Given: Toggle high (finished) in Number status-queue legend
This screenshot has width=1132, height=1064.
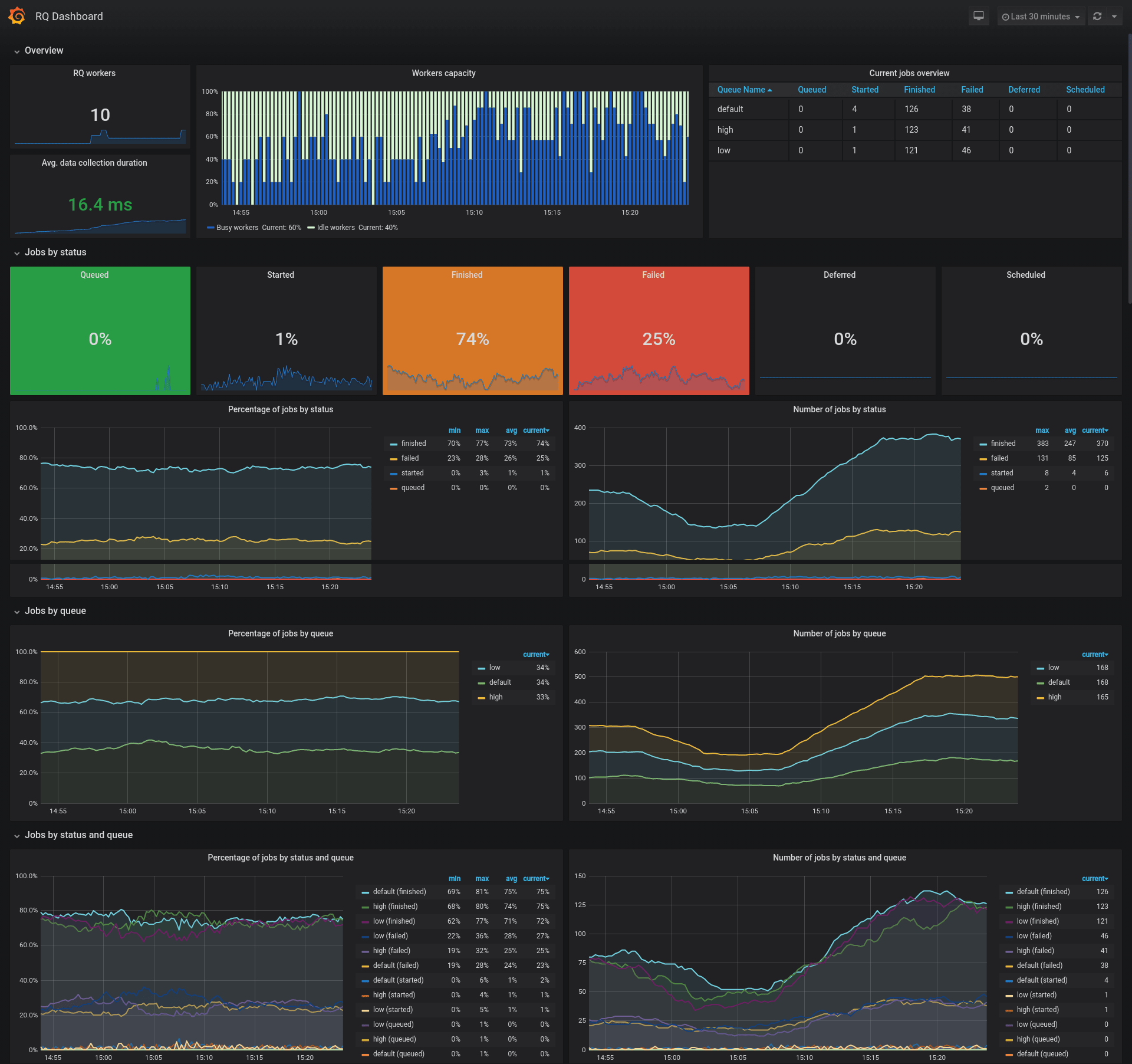Looking at the screenshot, I should point(1039,907).
